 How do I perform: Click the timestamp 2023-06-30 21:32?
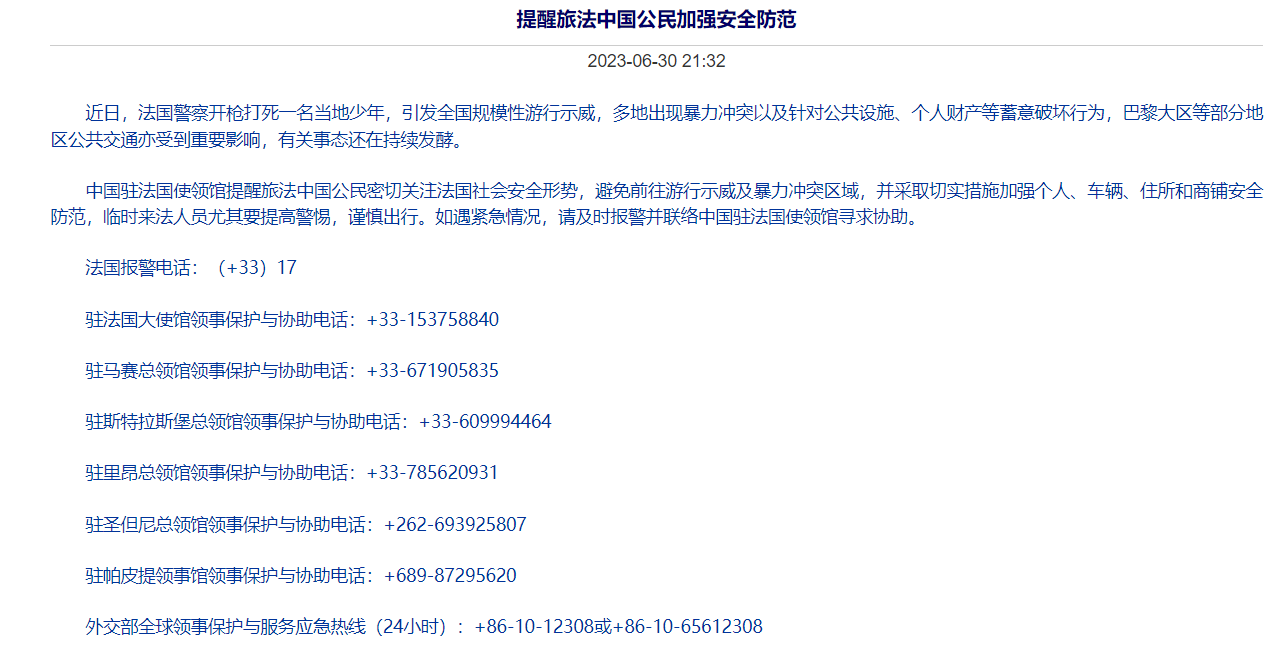656,61
